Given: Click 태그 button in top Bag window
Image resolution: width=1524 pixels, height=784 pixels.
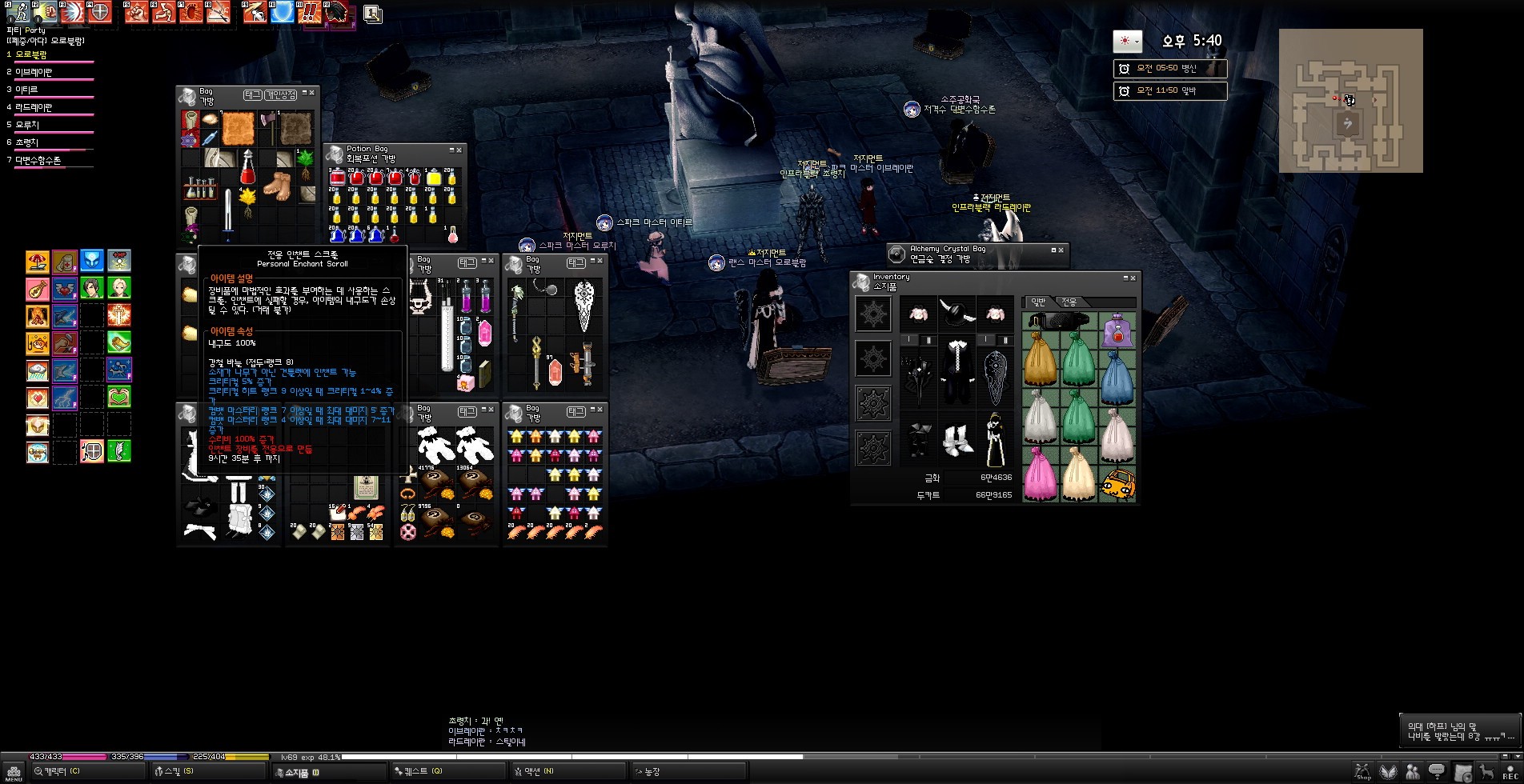Looking at the screenshot, I should (252, 94).
